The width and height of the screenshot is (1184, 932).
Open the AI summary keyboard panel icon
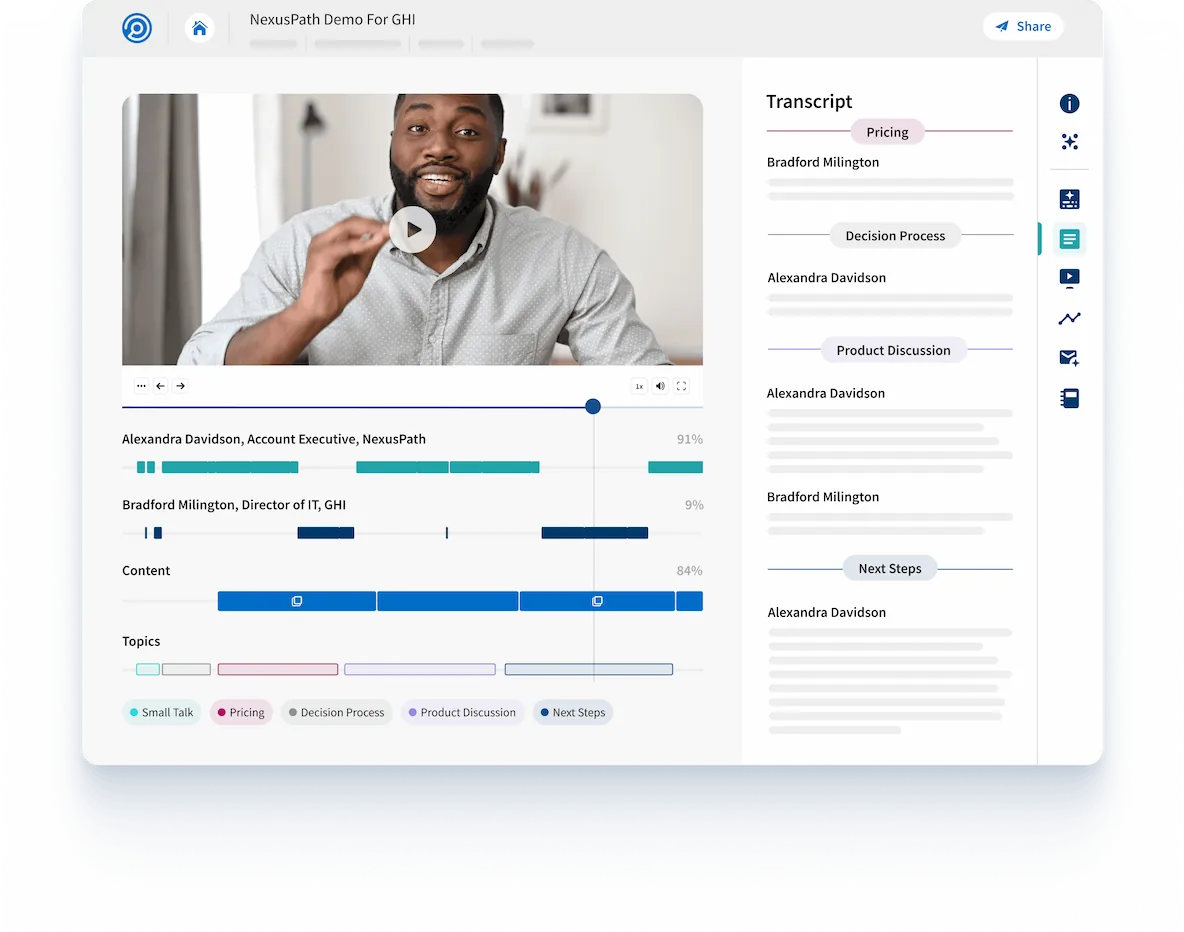click(1069, 199)
